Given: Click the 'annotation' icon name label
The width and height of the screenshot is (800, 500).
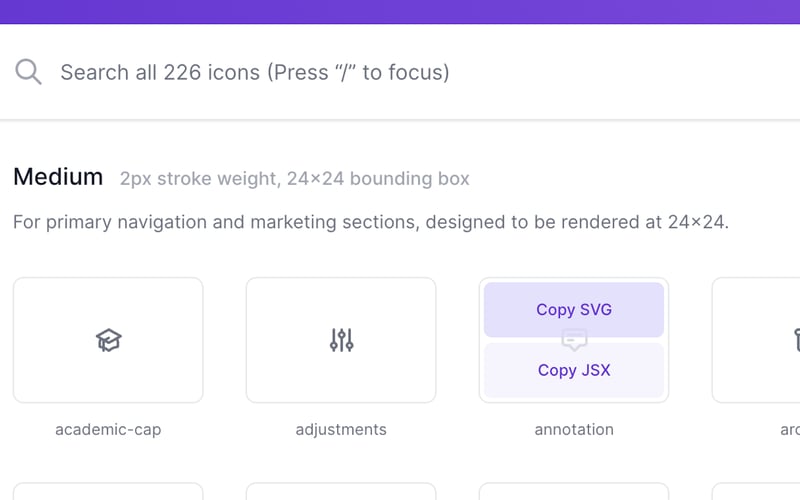Looking at the screenshot, I should click(x=574, y=430).
